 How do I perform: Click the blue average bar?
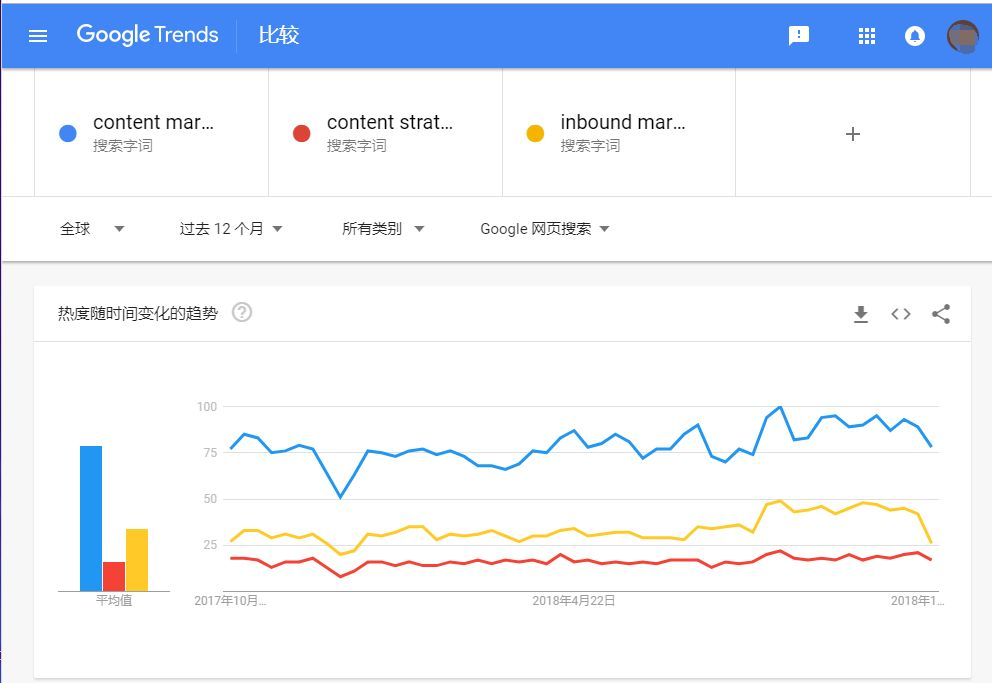[x=91, y=519]
